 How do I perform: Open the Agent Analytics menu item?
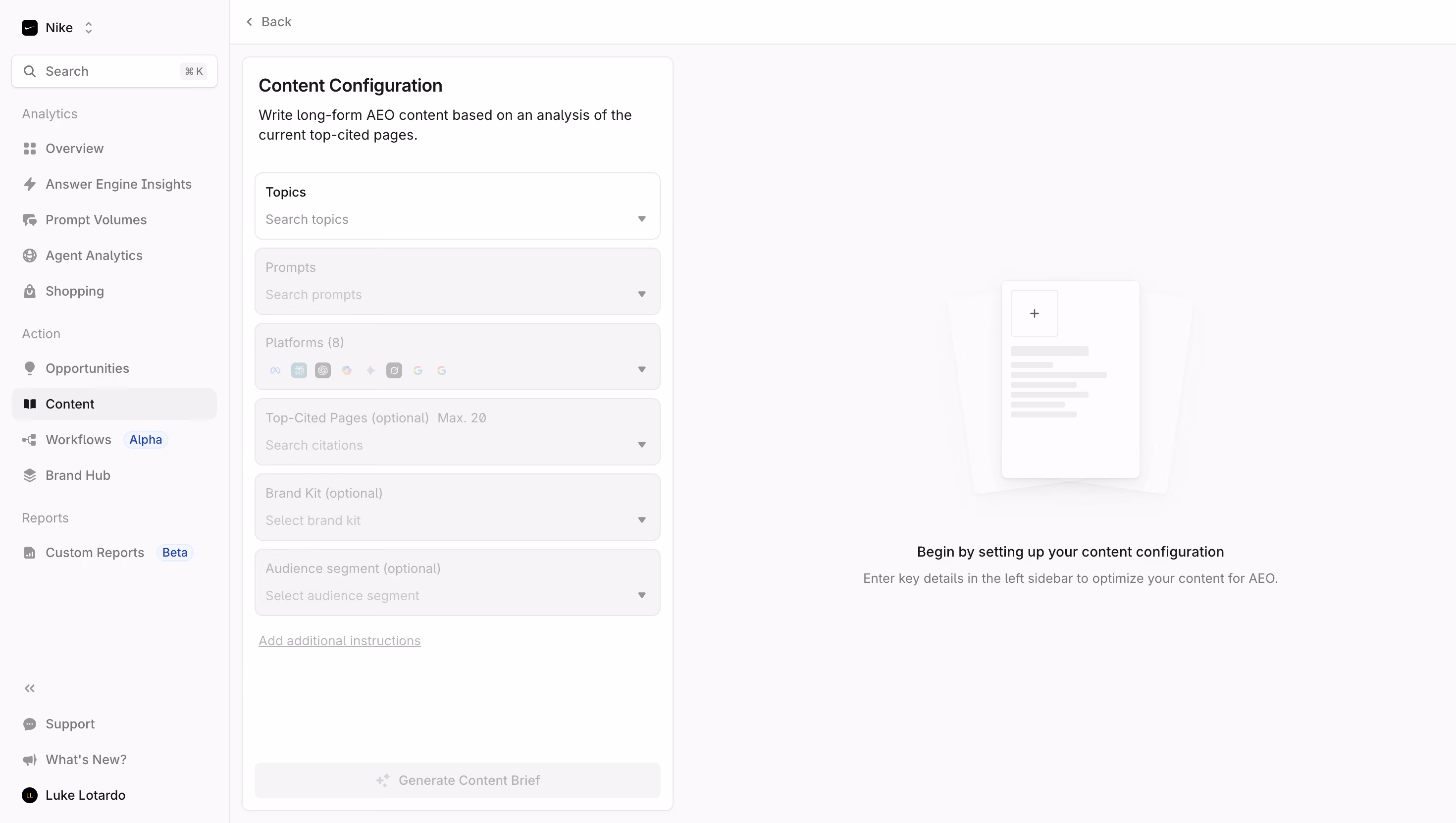[114, 256]
